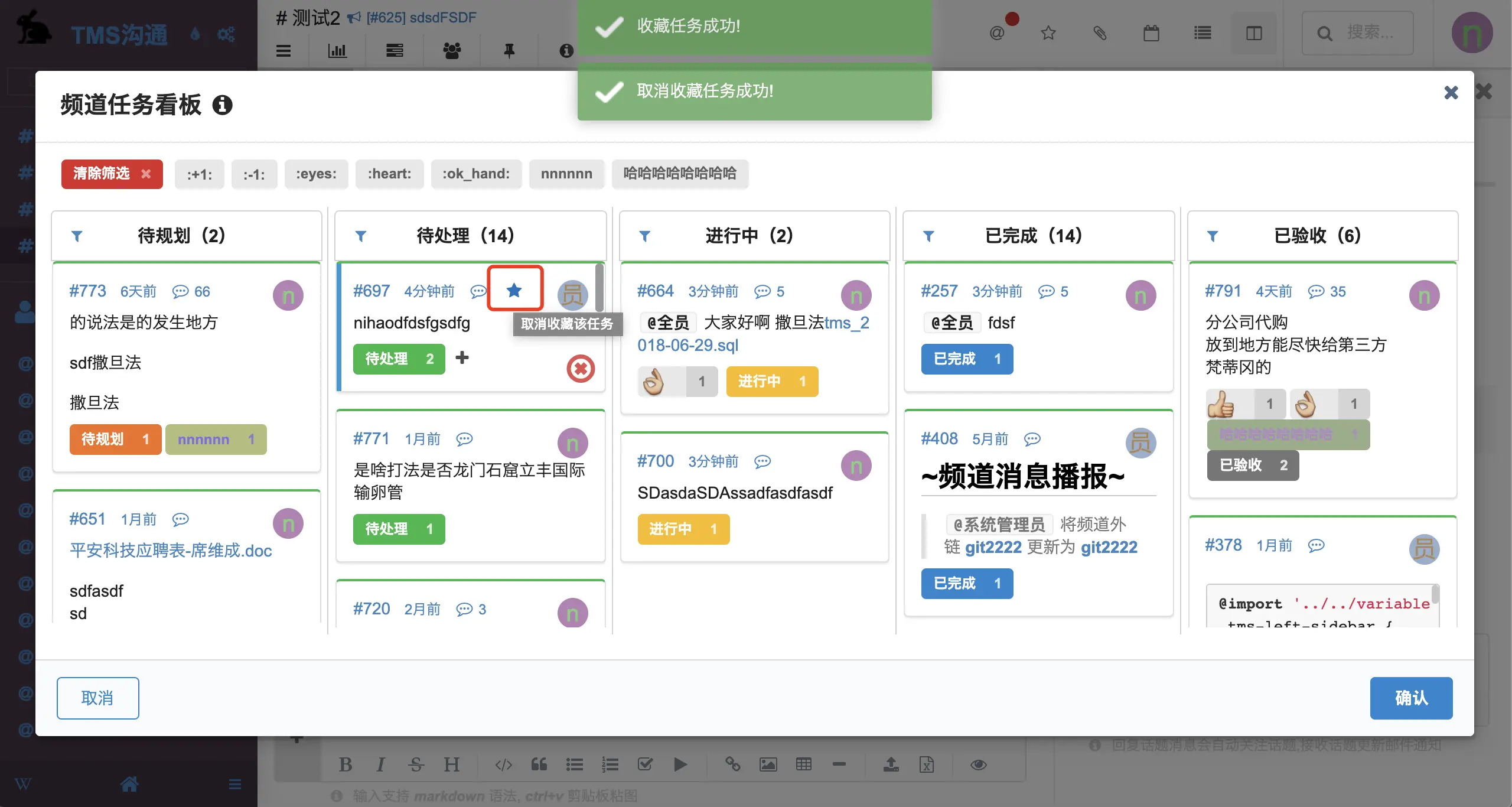
Task: Open the @ mentions icon in header
Action: (x=997, y=33)
